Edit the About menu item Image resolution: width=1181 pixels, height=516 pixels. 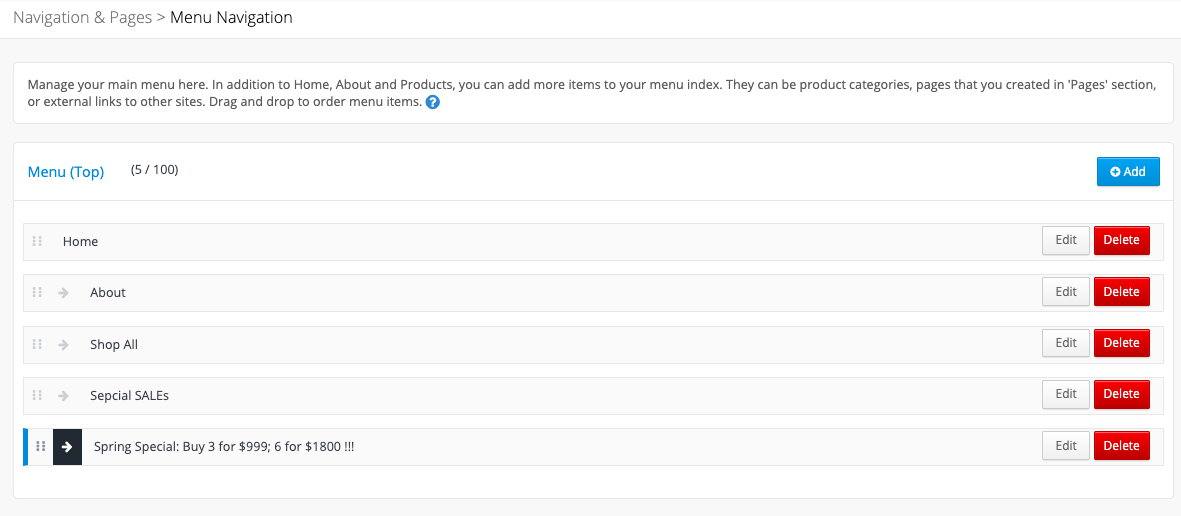click(x=1066, y=292)
